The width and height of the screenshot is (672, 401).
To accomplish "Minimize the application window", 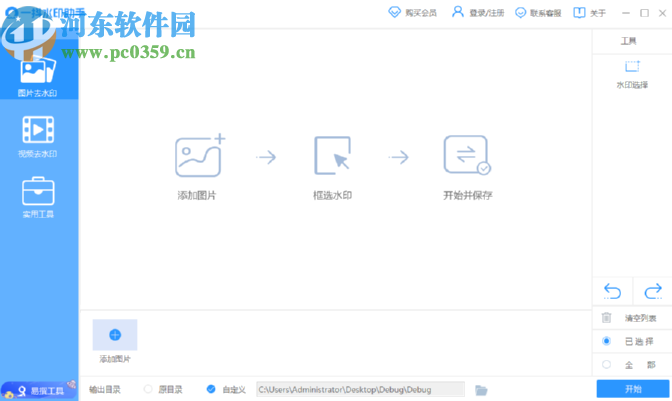I will [x=626, y=13].
